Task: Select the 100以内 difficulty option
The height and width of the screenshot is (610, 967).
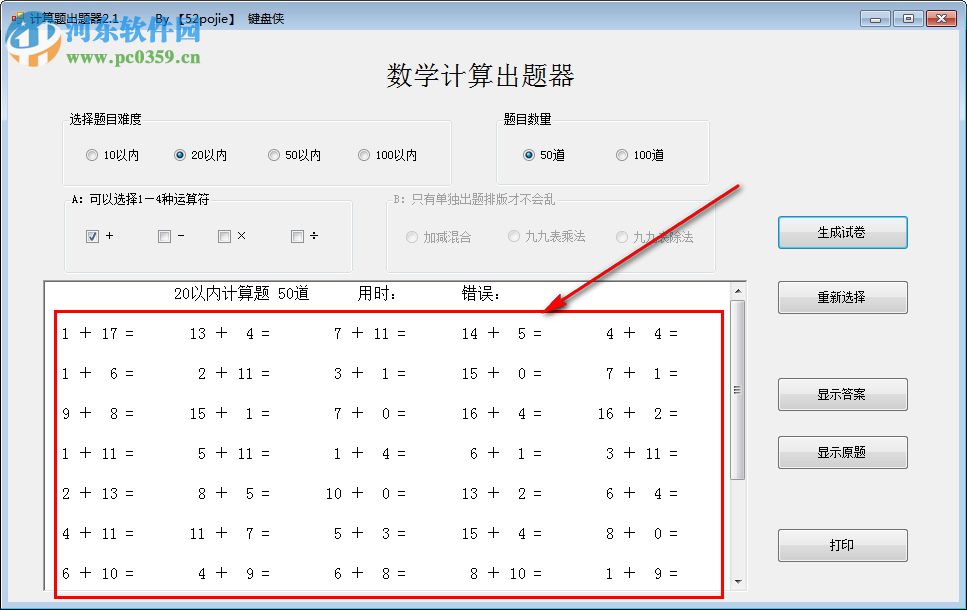Action: tap(364, 154)
